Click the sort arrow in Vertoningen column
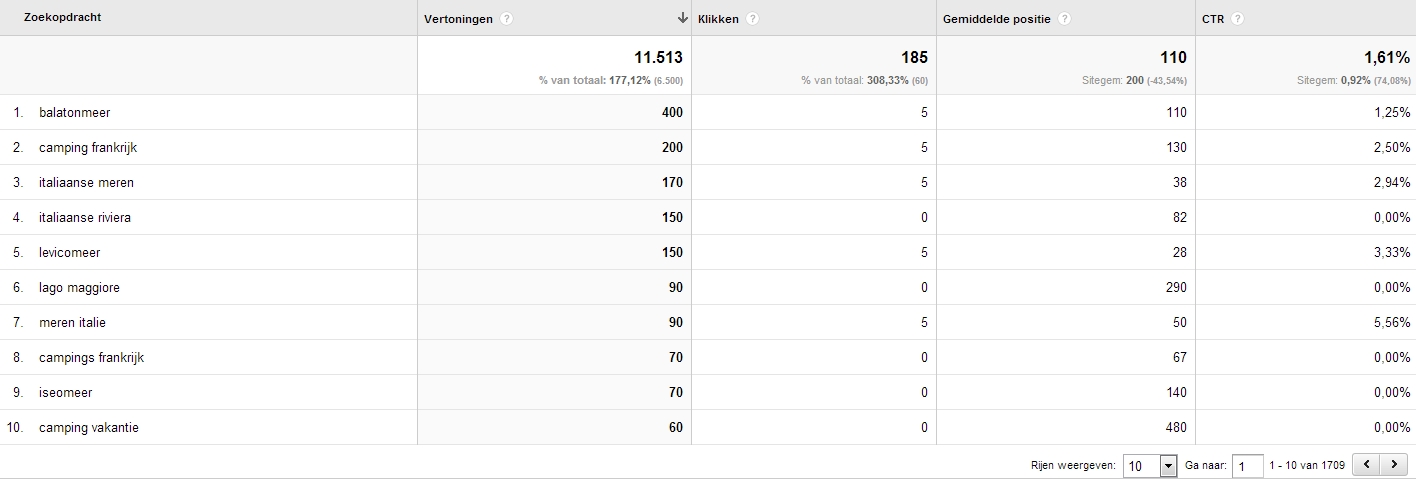The image size is (1416, 479). [682, 18]
